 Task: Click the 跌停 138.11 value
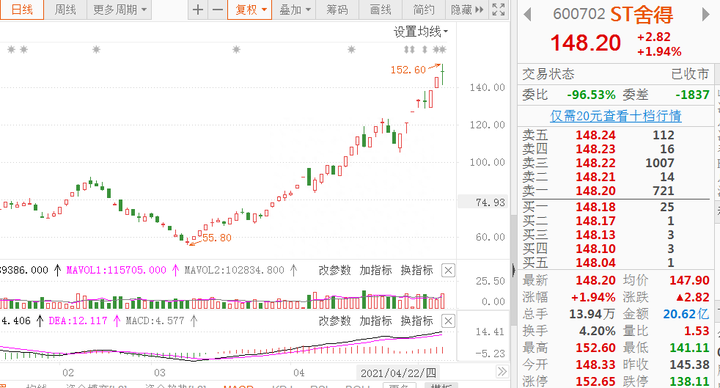pyautogui.click(x=689, y=382)
